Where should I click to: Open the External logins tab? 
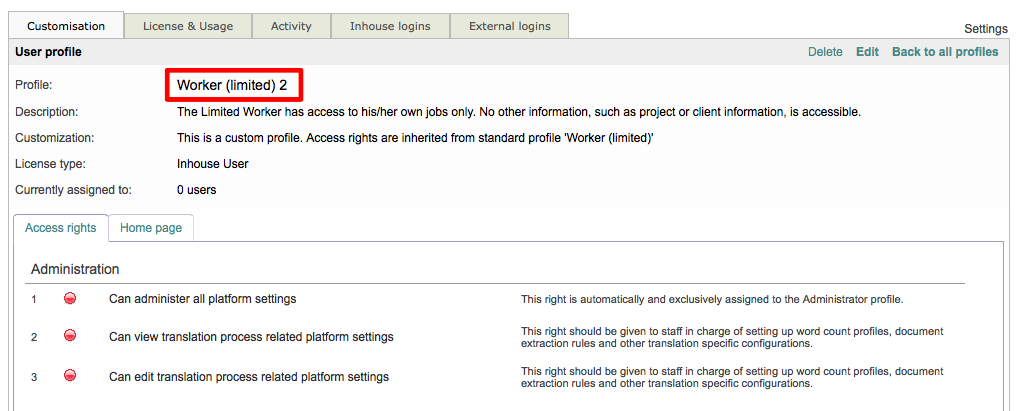(x=509, y=26)
